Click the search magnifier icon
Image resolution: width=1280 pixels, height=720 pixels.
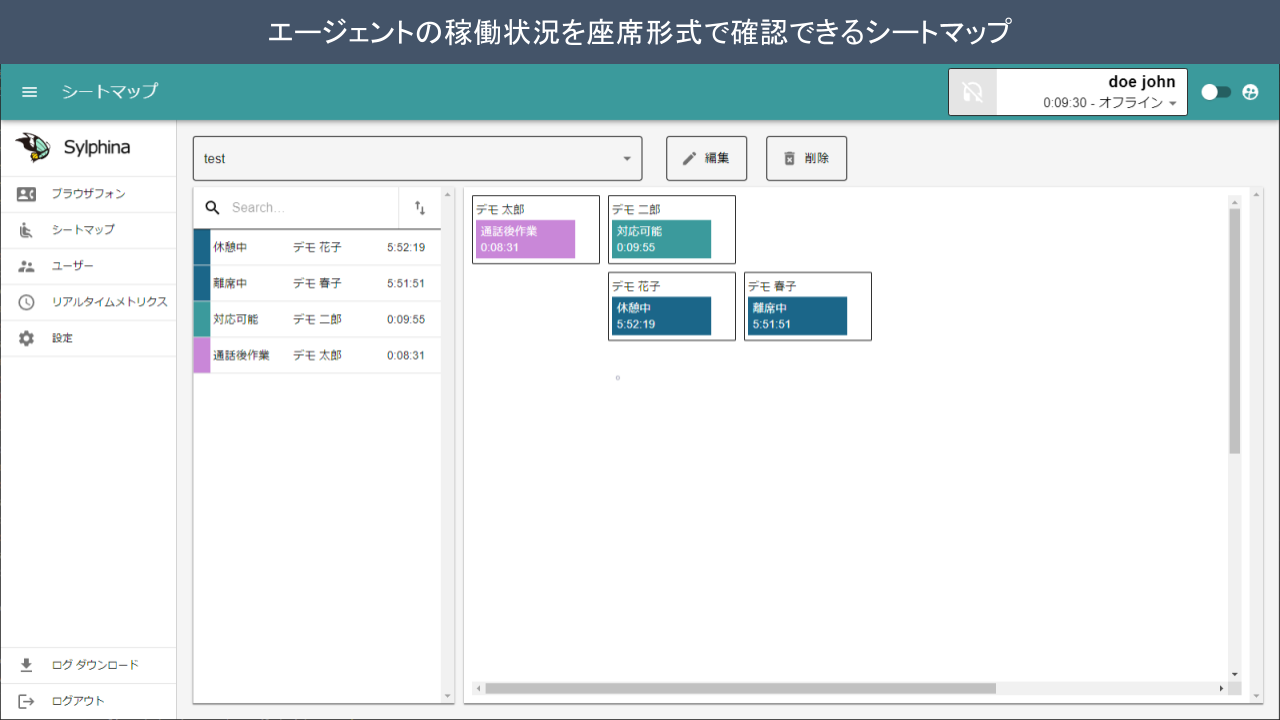(212, 208)
